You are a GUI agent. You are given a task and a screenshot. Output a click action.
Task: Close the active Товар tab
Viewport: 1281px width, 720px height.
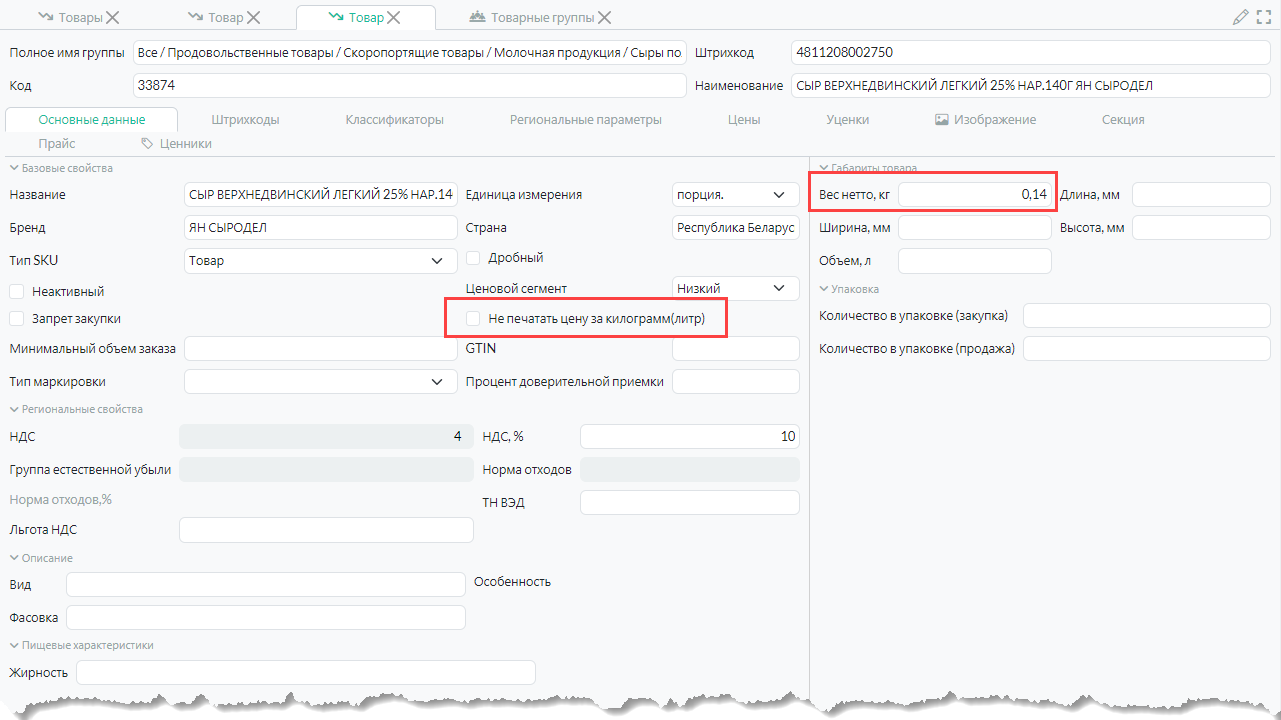tap(394, 18)
